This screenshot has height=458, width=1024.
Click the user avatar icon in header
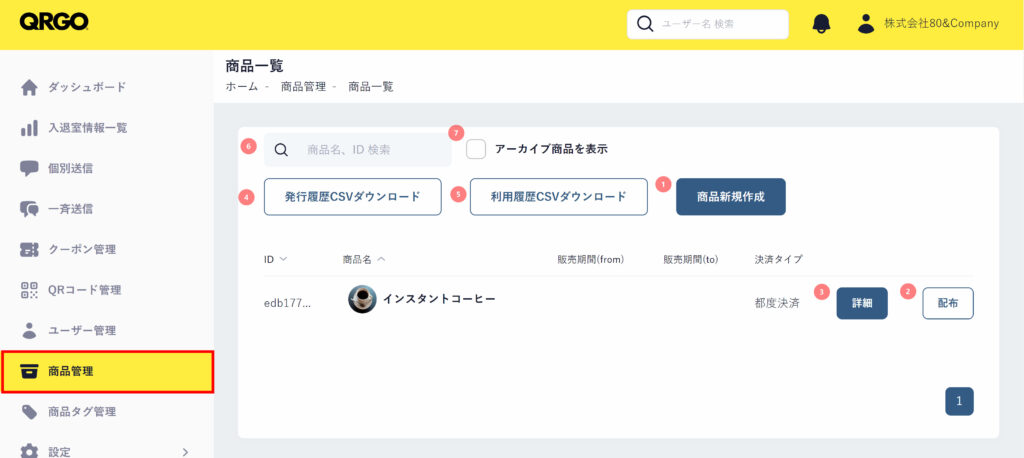click(866, 24)
